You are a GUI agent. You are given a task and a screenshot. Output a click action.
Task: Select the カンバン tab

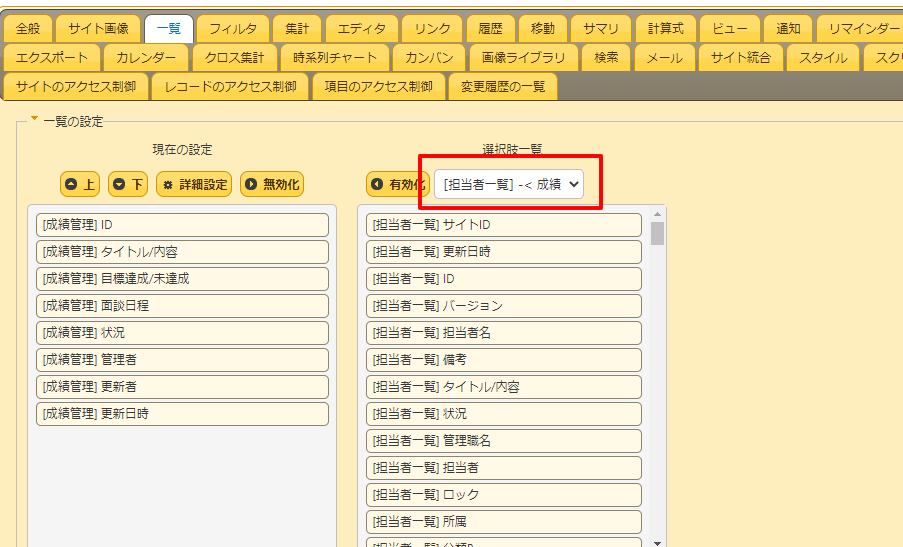[429, 58]
